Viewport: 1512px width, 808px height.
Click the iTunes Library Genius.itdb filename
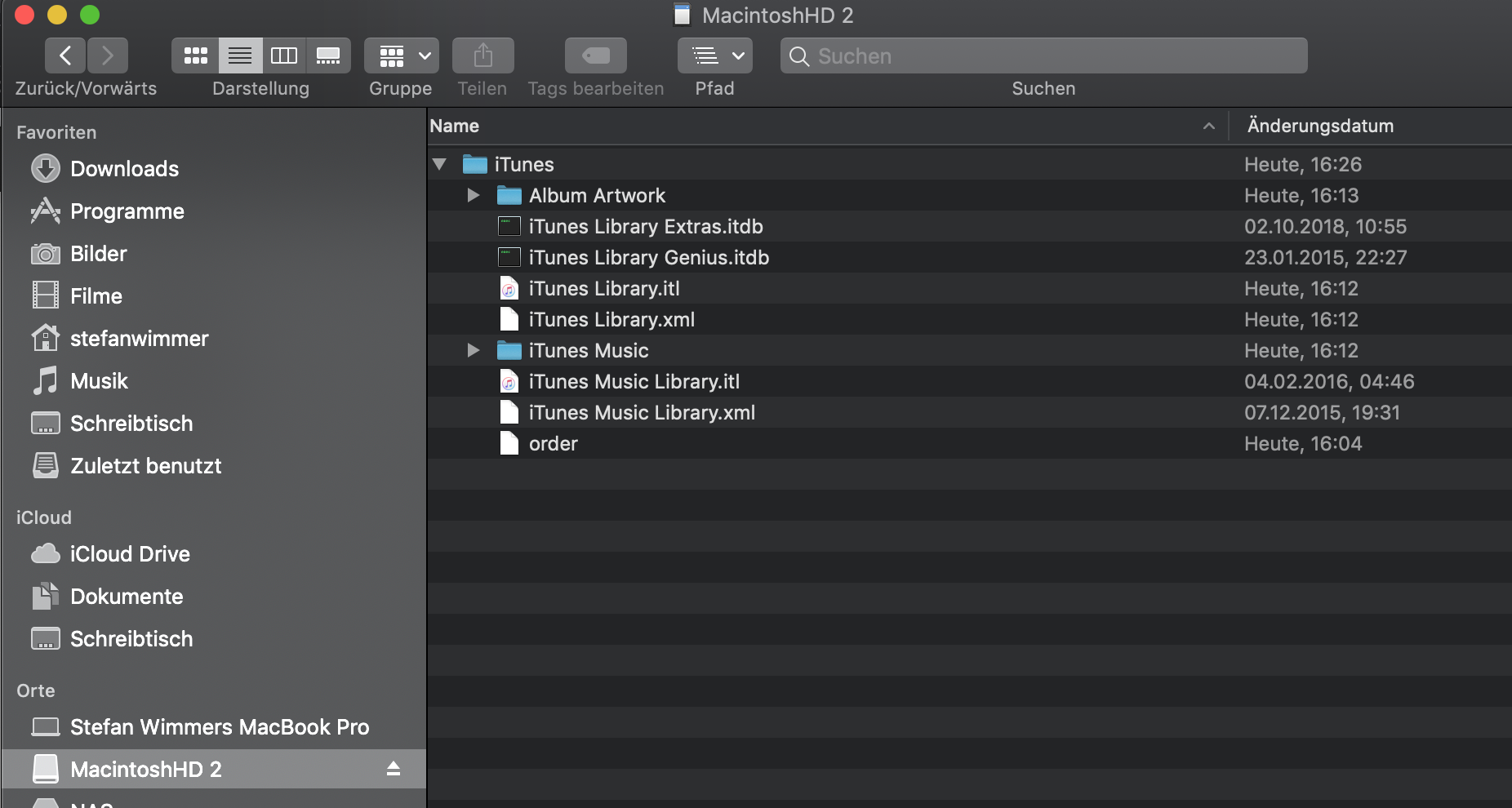649,257
